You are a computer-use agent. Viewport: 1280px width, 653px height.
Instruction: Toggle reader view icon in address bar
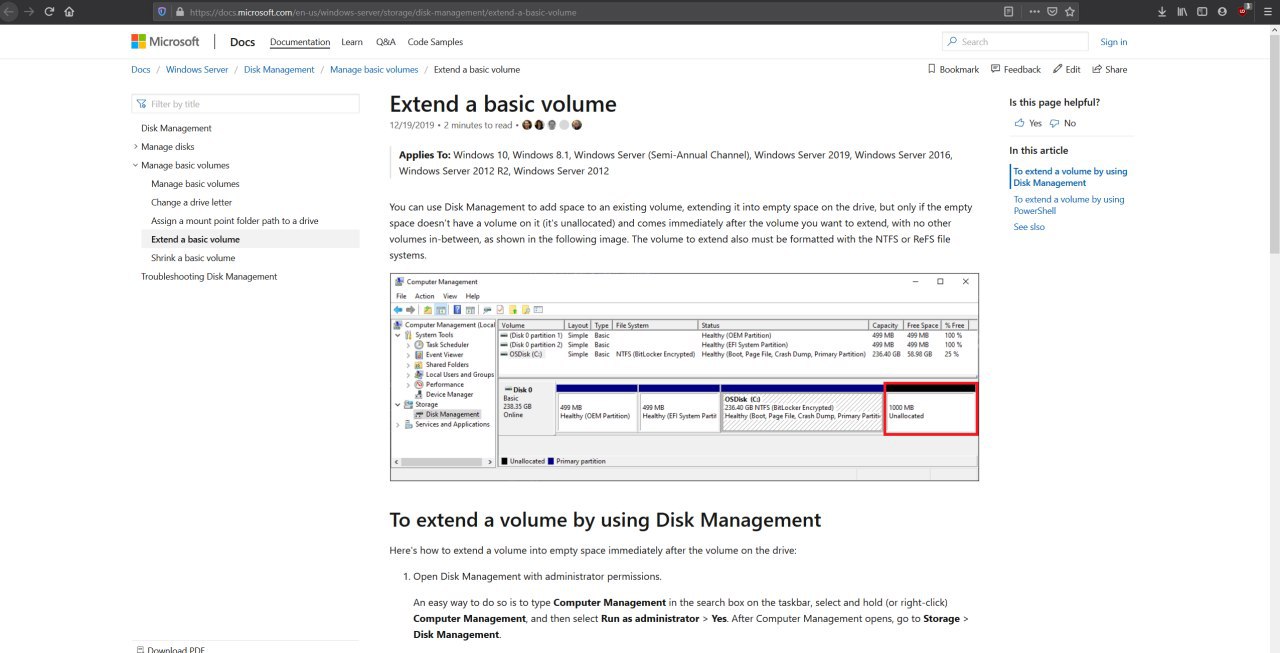point(1008,12)
